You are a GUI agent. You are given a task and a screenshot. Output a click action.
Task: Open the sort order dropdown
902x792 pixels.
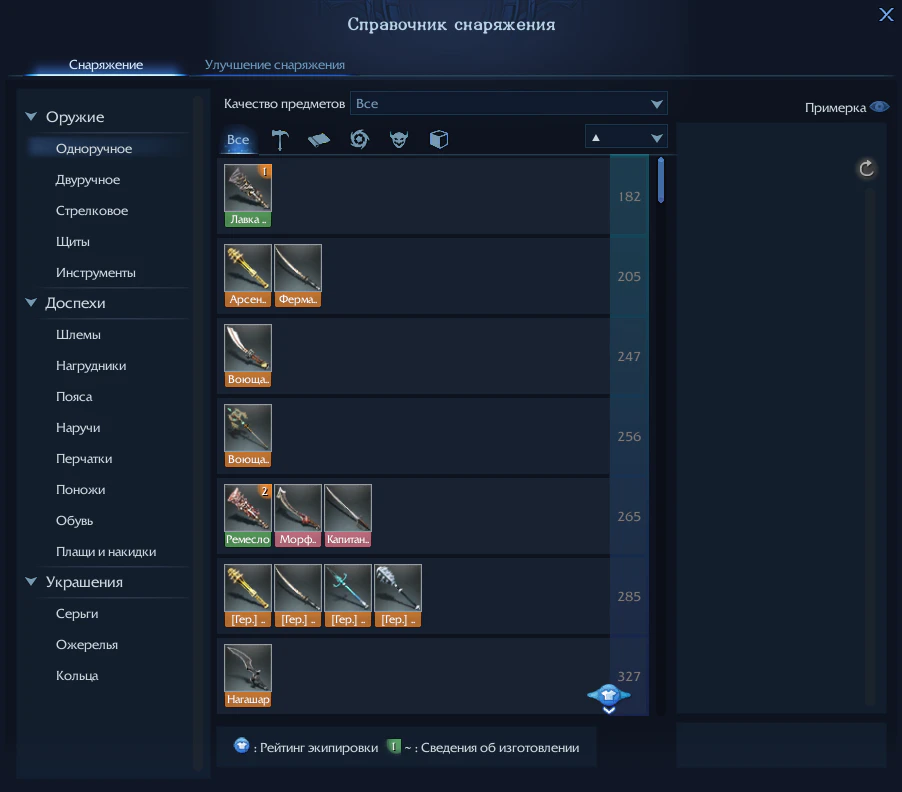pyautogui.click(x=626, y=138)
